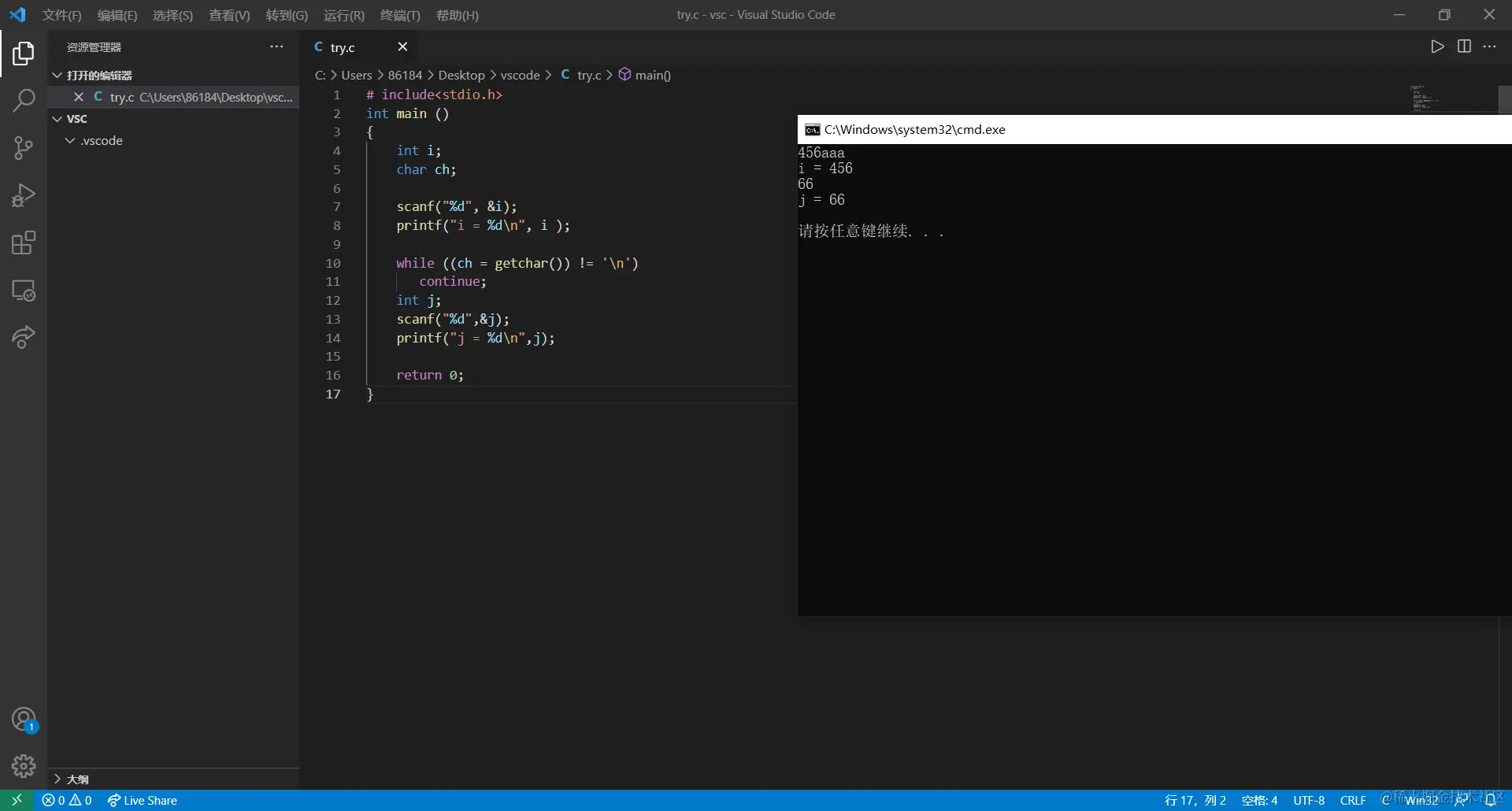The image size is (1512, 811).
Task: Click the main() breadcrumb symbol
Action: pos(645,75)
